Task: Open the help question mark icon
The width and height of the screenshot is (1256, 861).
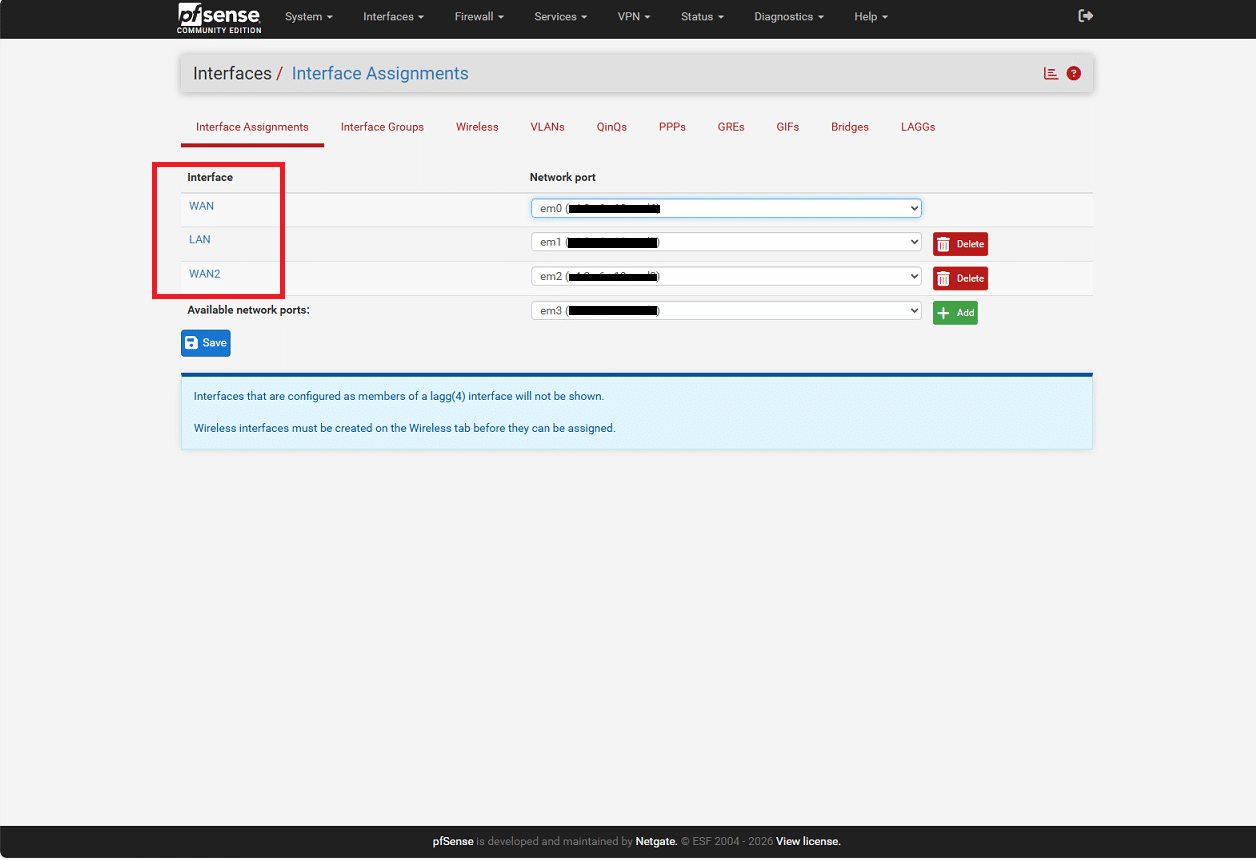Action: tap(1073, 74)
